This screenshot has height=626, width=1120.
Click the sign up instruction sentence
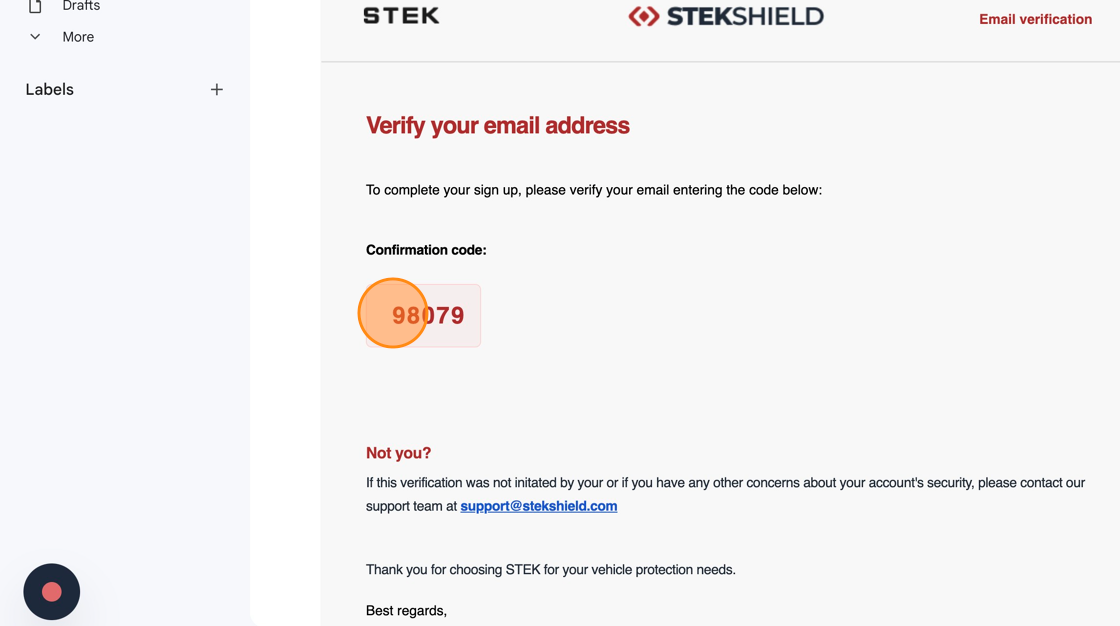(593, 190)
